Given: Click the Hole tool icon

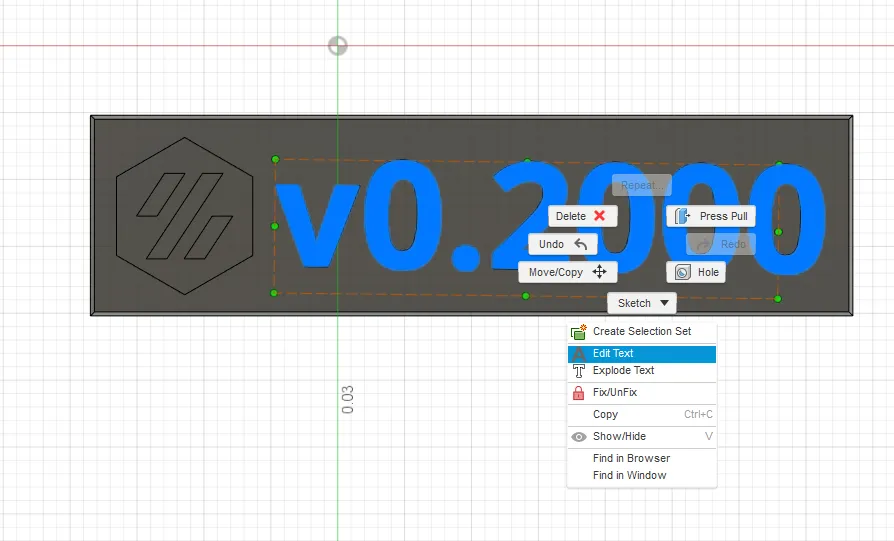Looking at the screenshot, I should pyautogui.click(x=682, y=272).
